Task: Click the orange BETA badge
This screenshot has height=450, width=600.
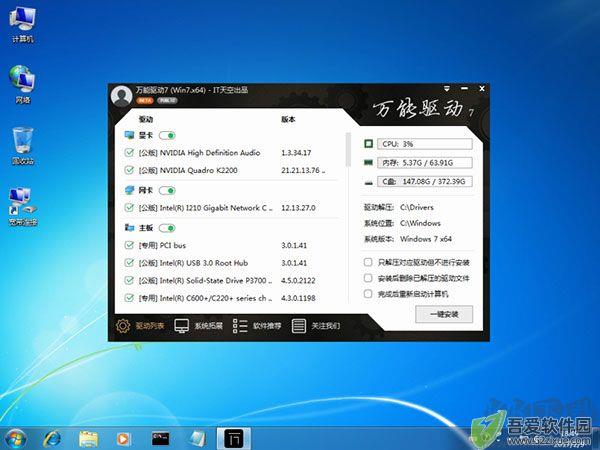Action: pos(145,101)
